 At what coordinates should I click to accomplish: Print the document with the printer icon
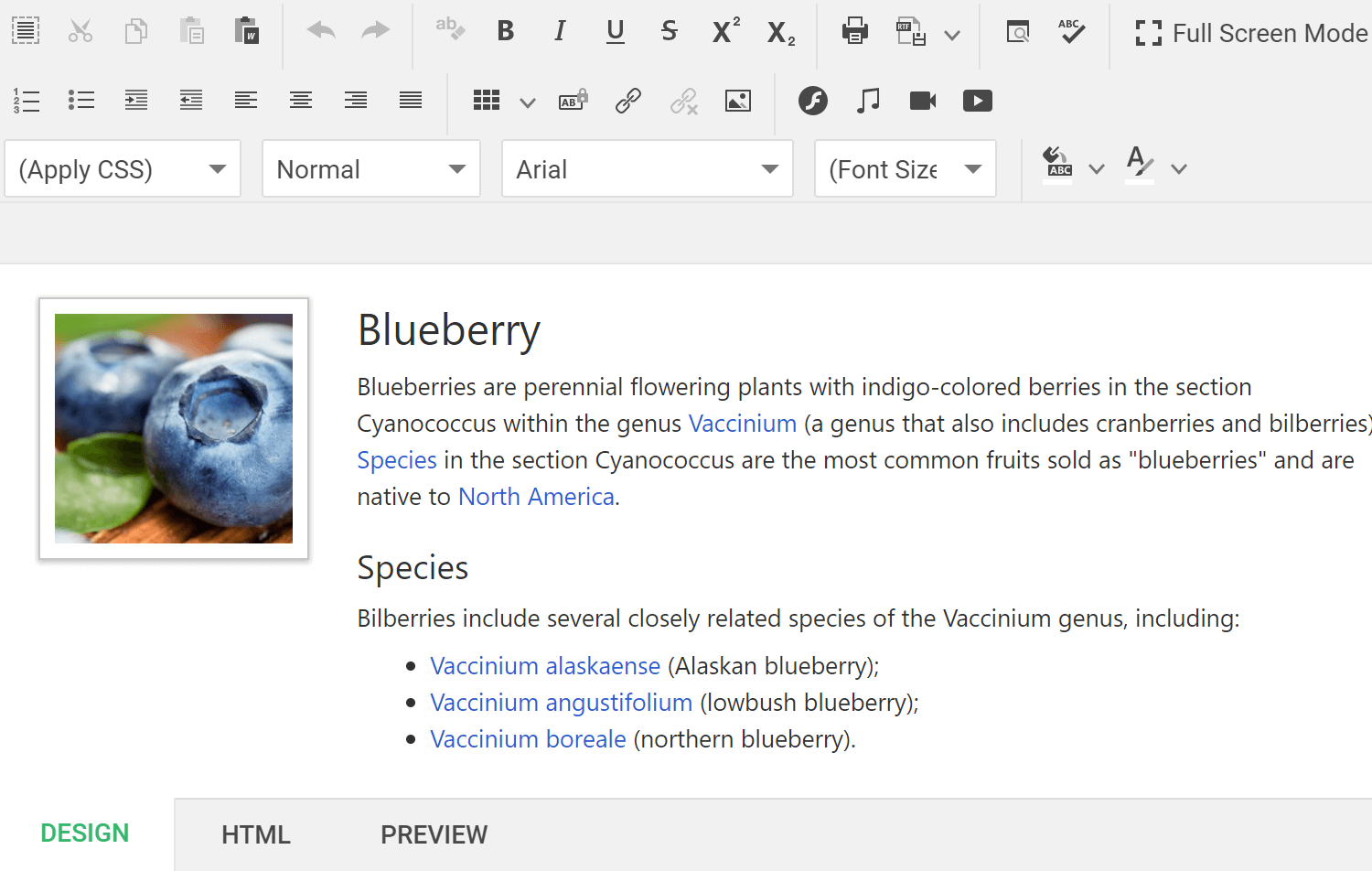pos(854,32)
